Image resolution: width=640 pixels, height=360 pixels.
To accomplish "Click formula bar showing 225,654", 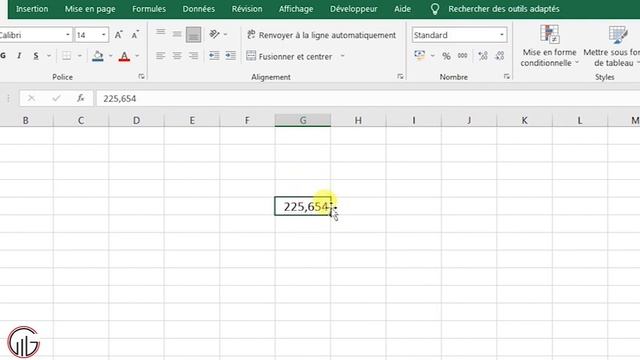I will click(367, 98).
